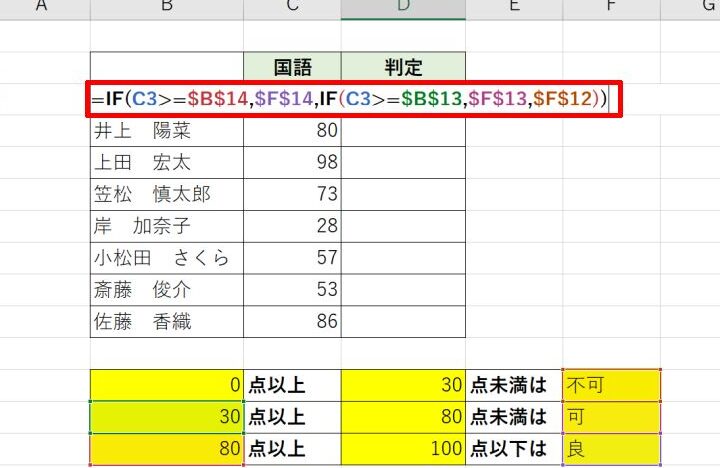Click the 点以下は label
Viewport: 720px width, 468px height.
coord(514,449)
